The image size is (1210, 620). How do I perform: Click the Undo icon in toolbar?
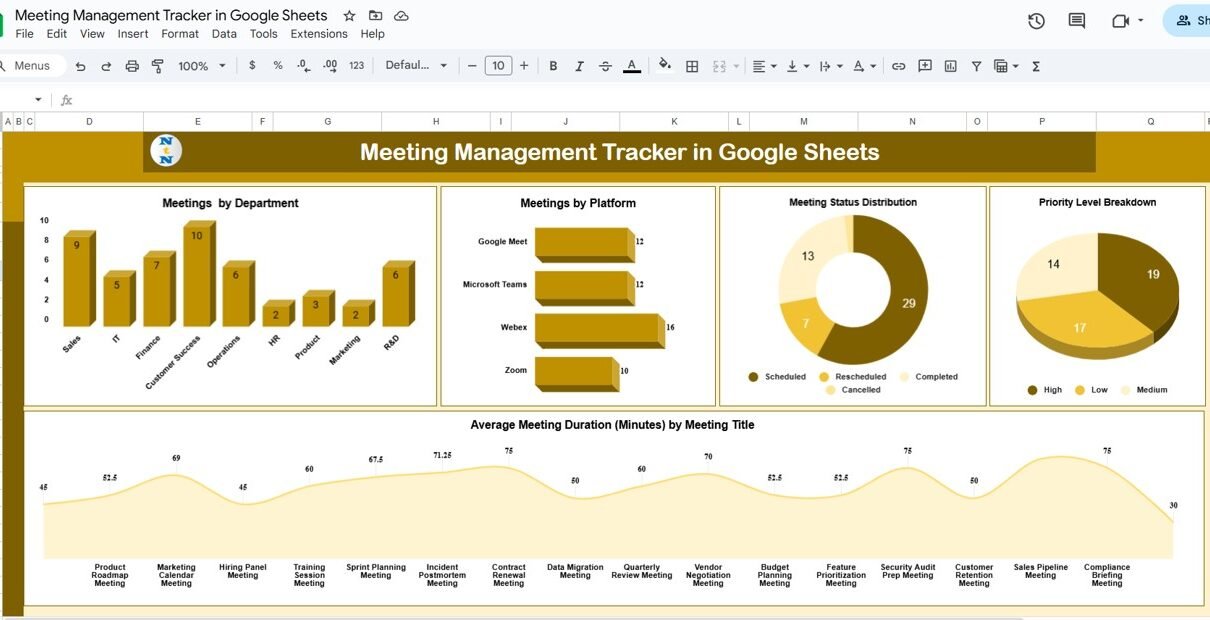point(80,66)
